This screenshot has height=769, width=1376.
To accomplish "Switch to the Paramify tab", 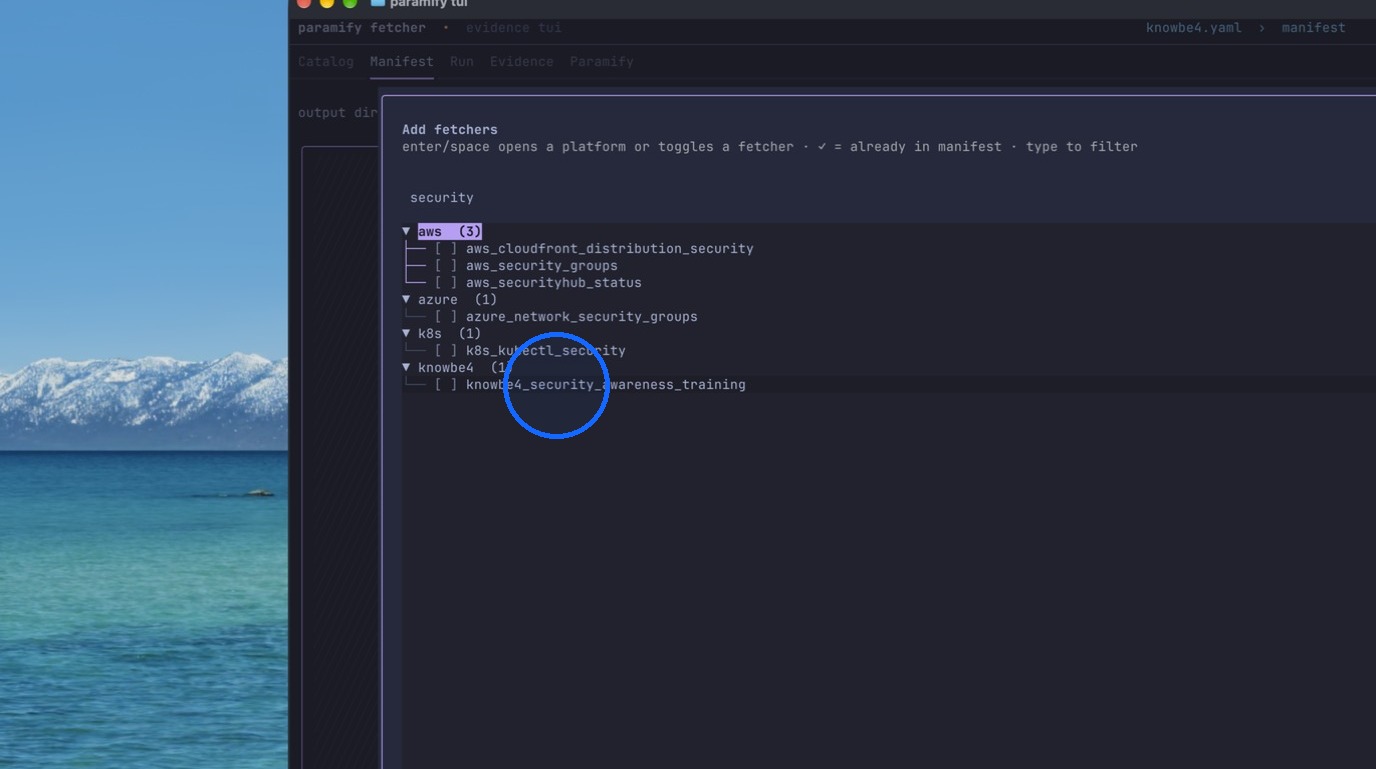I will [602, 62].
